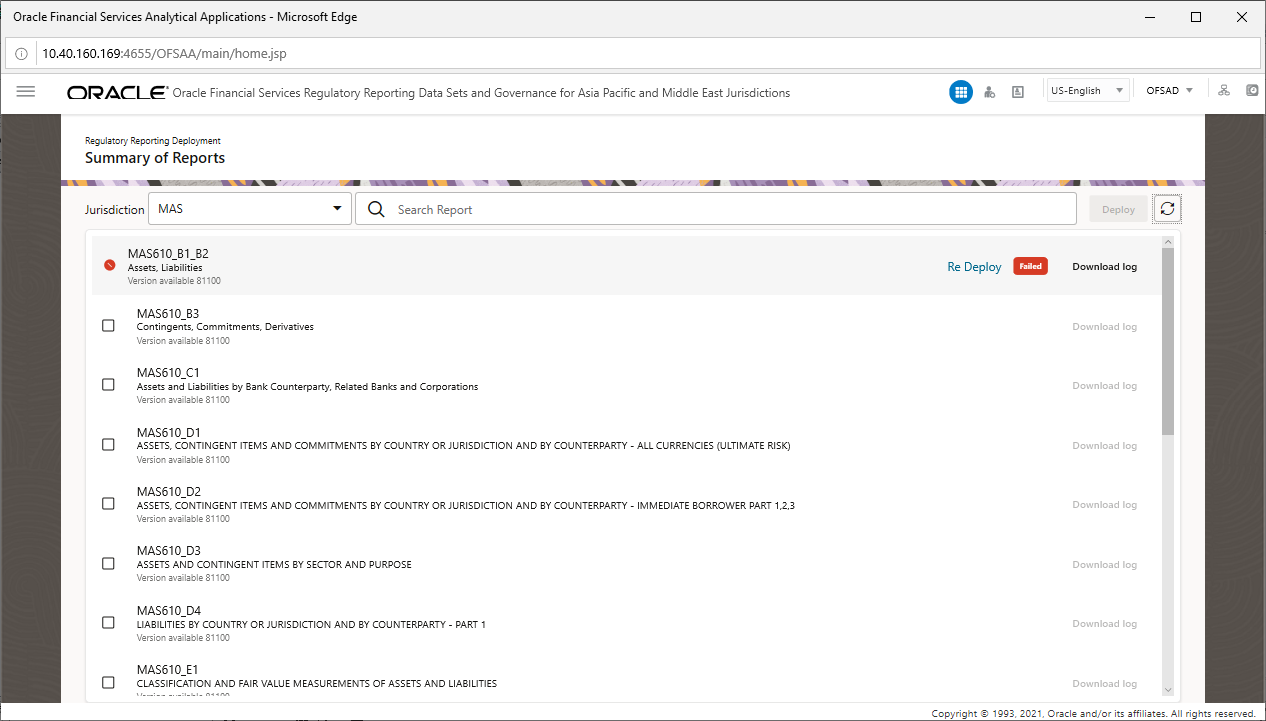Click 'LIABILITIES BY COUNTRY OR JURISDICTION' description
This screenshot has height=721, width=1266.
coord(311,625)
